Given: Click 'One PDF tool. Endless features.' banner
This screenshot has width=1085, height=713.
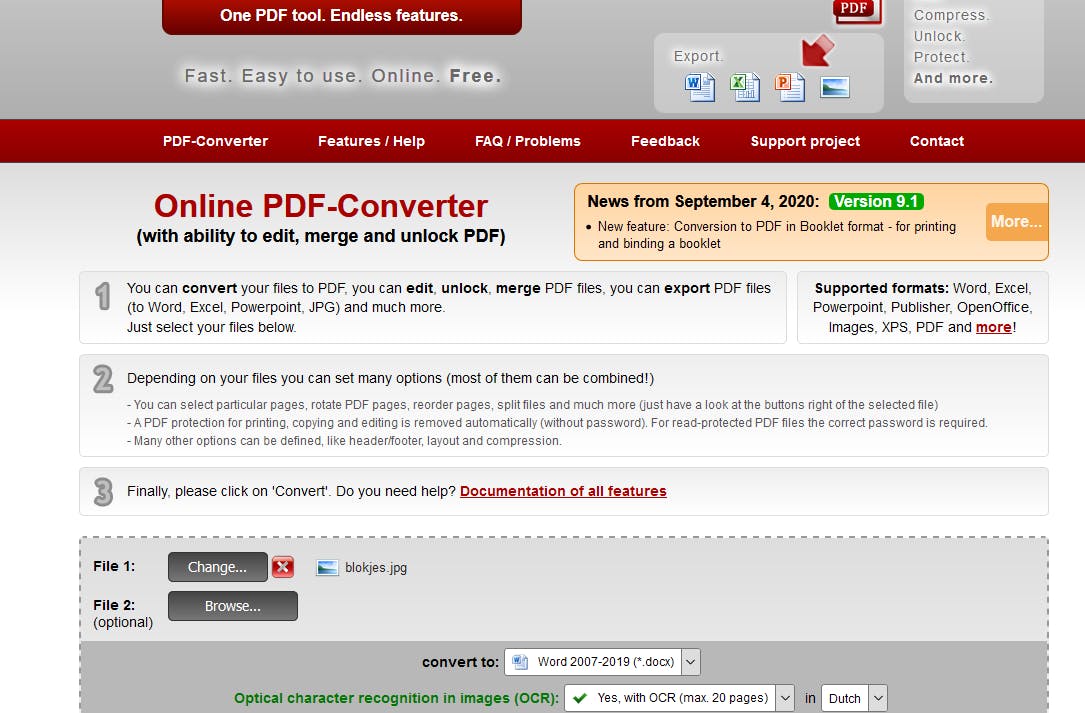Looking at the screenshot, I should [x=341, y=15].
